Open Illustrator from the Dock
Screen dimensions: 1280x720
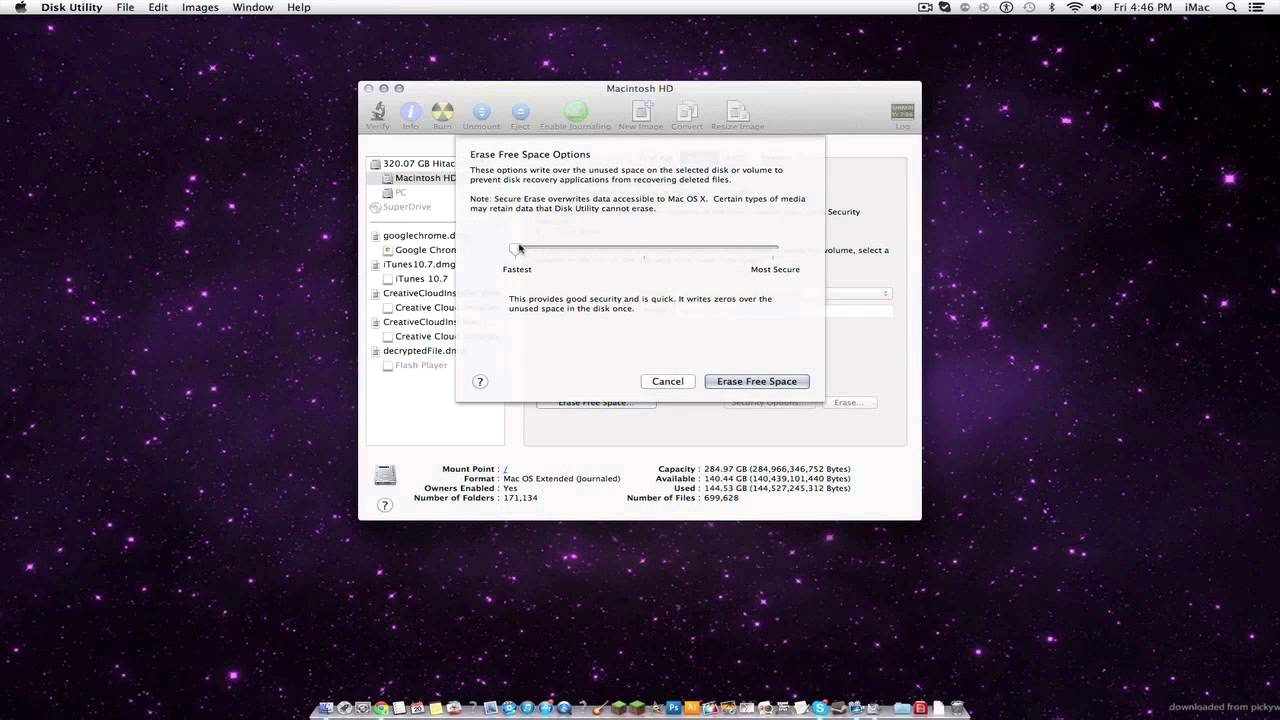[x=690, y=707]
